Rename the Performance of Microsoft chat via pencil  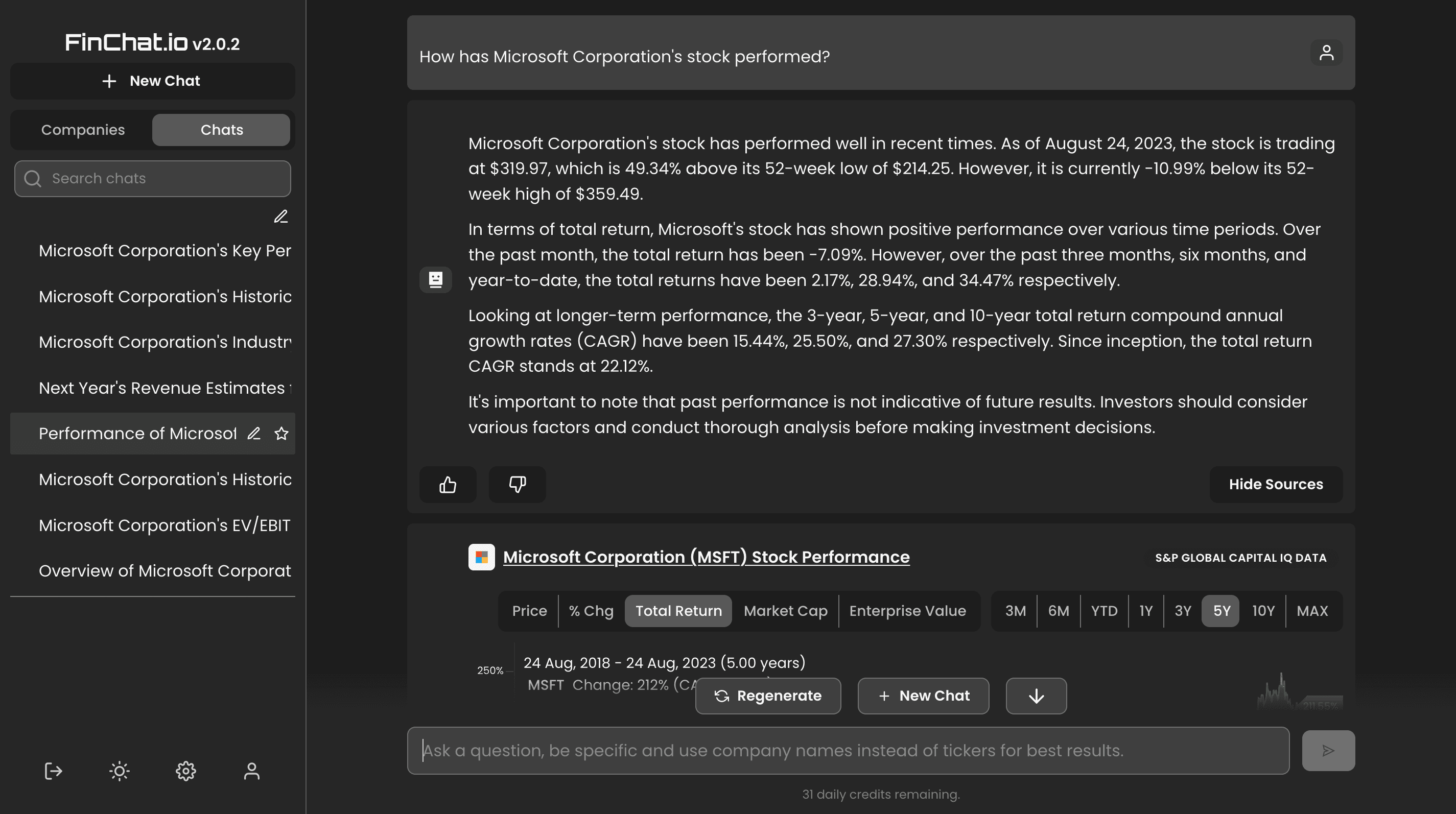pos(254,433)
